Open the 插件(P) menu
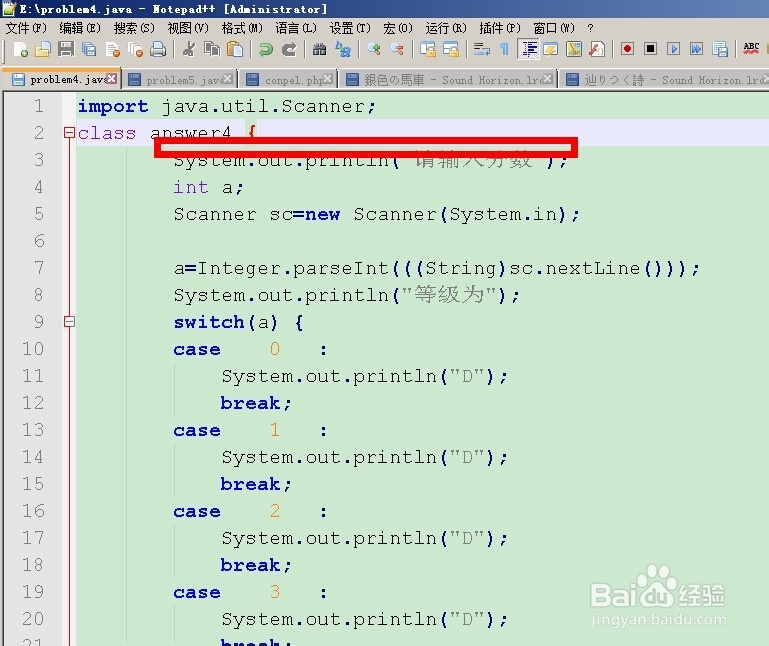 tap(500, 28)
